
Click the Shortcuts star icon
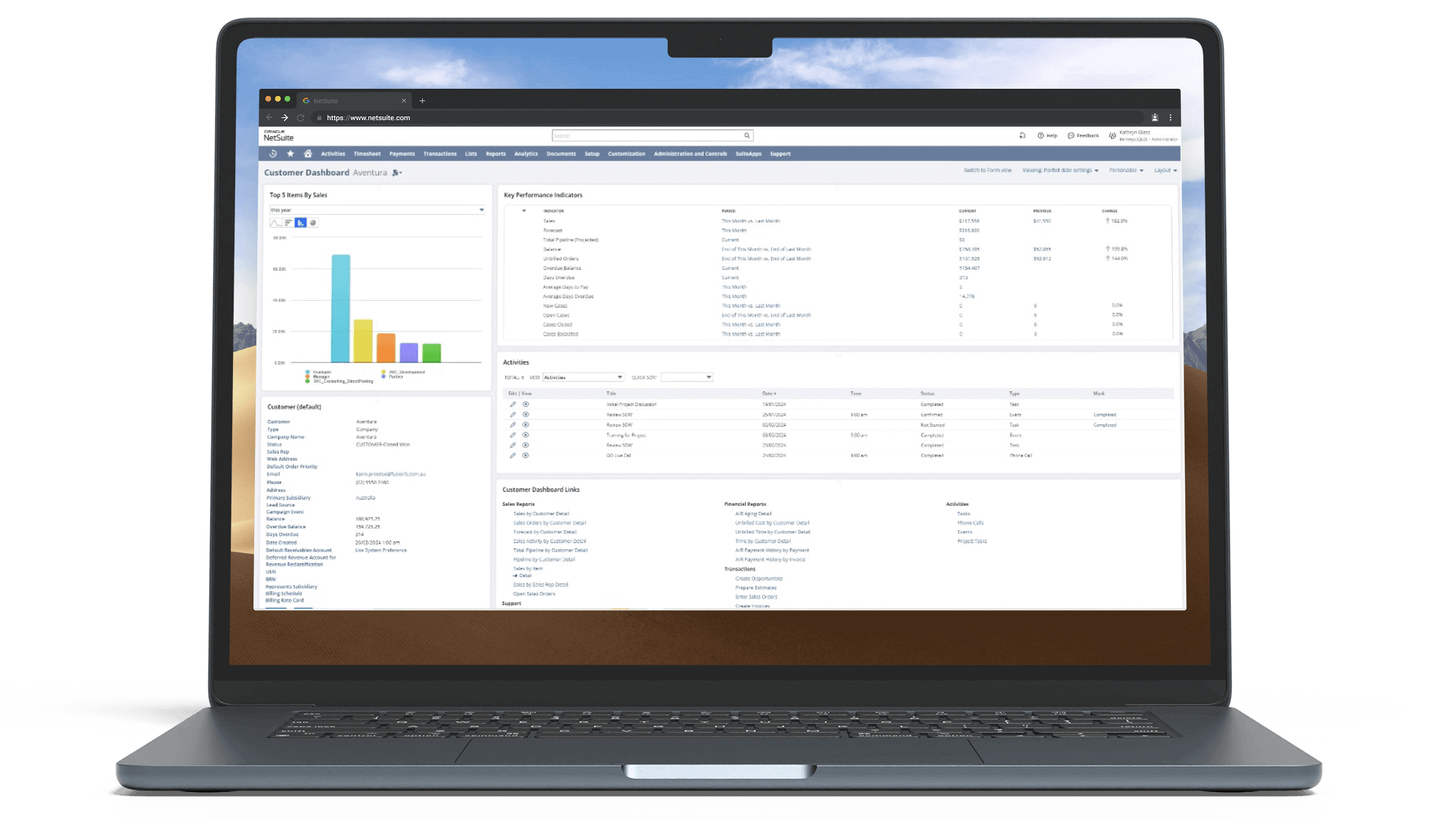point(290,154)
